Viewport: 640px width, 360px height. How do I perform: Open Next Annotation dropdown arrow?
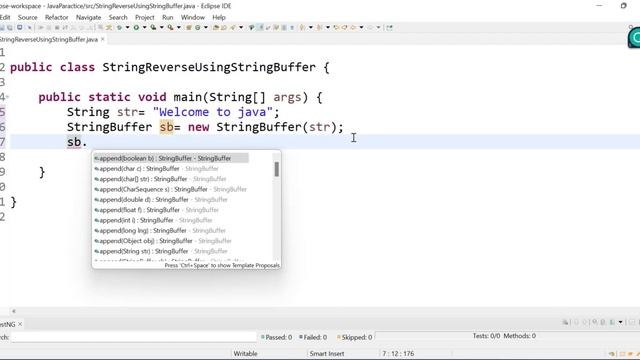pos(311,28)
